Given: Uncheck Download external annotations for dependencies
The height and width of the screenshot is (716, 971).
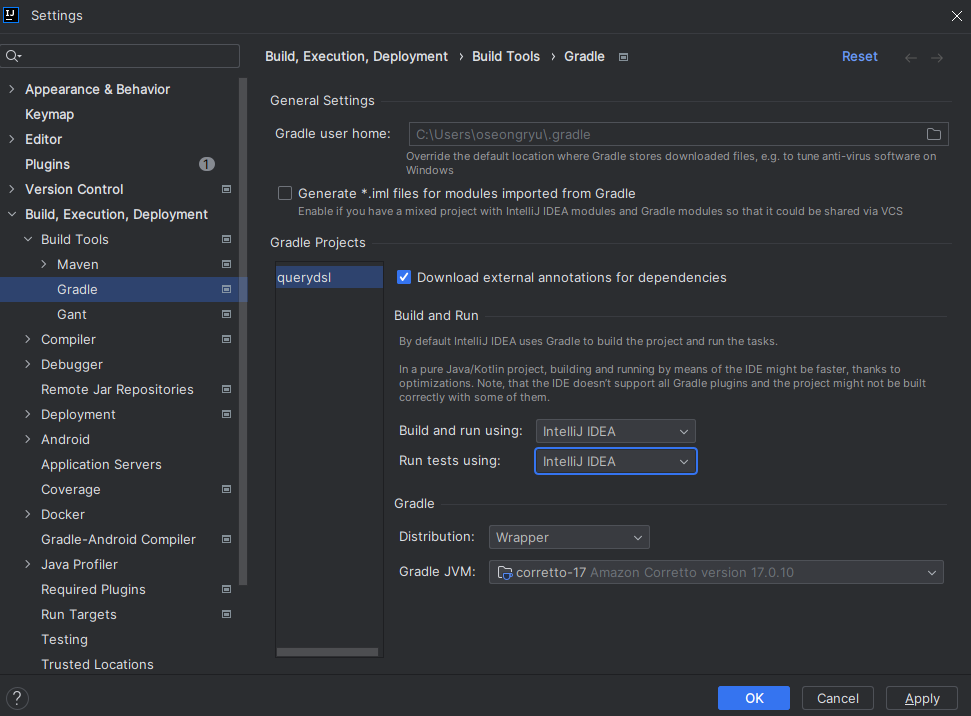Looking at the screenshot, I should click(404, 277).
